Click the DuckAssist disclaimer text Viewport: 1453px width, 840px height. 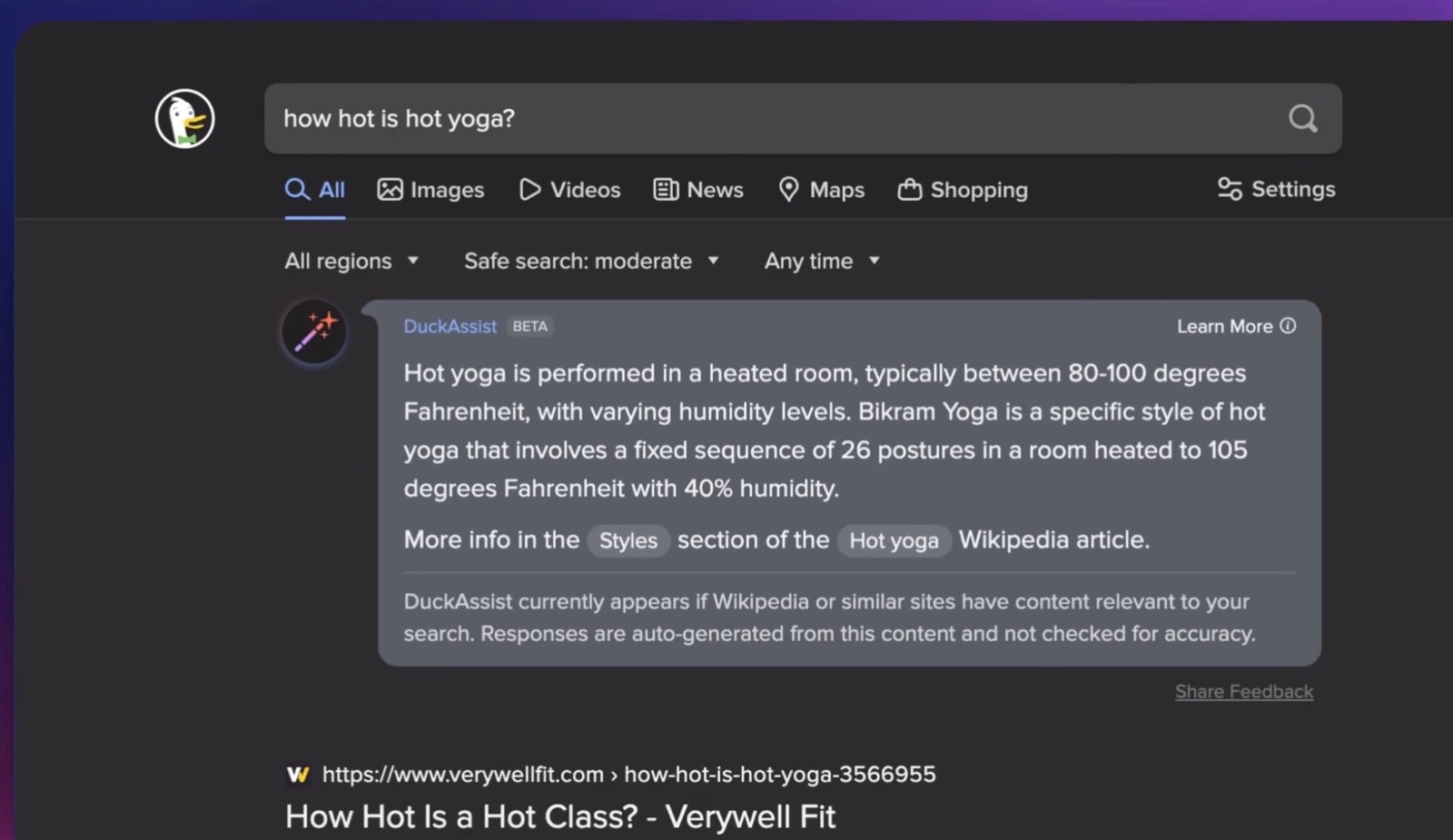[x=830, y=618]
